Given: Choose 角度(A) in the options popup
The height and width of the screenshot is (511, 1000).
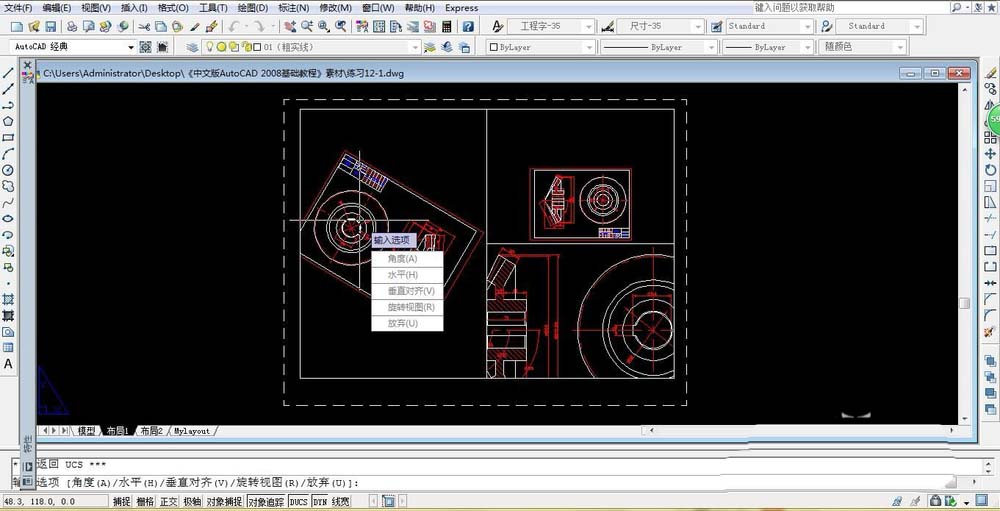Looking at the screenshot, I should (407, 258).
